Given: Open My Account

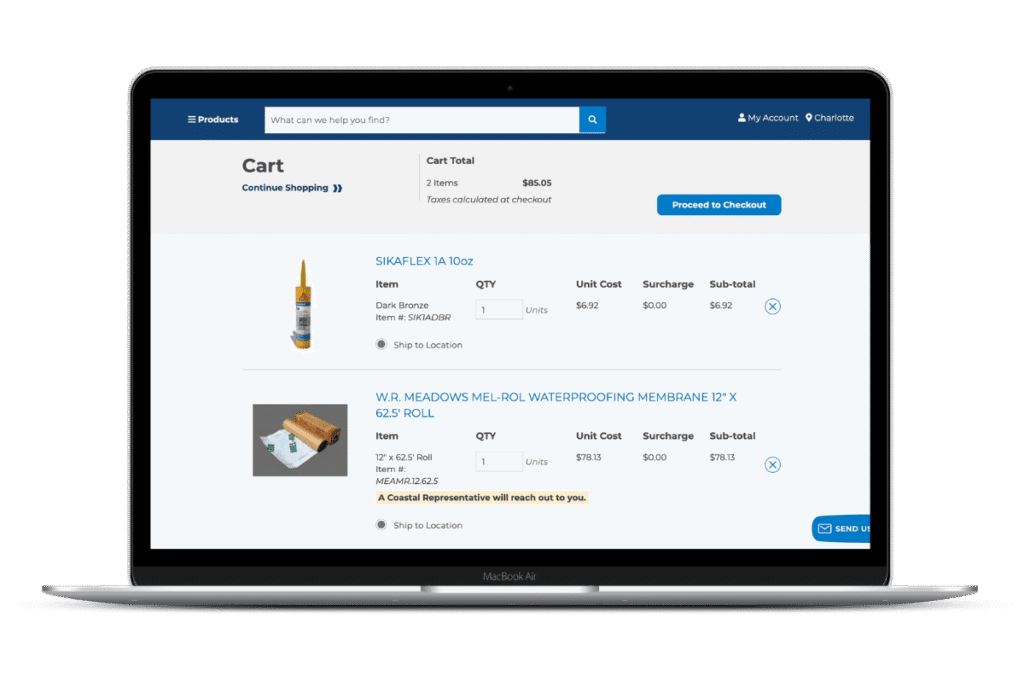Looking at the screenshot, I should click(x=768, y=118).
